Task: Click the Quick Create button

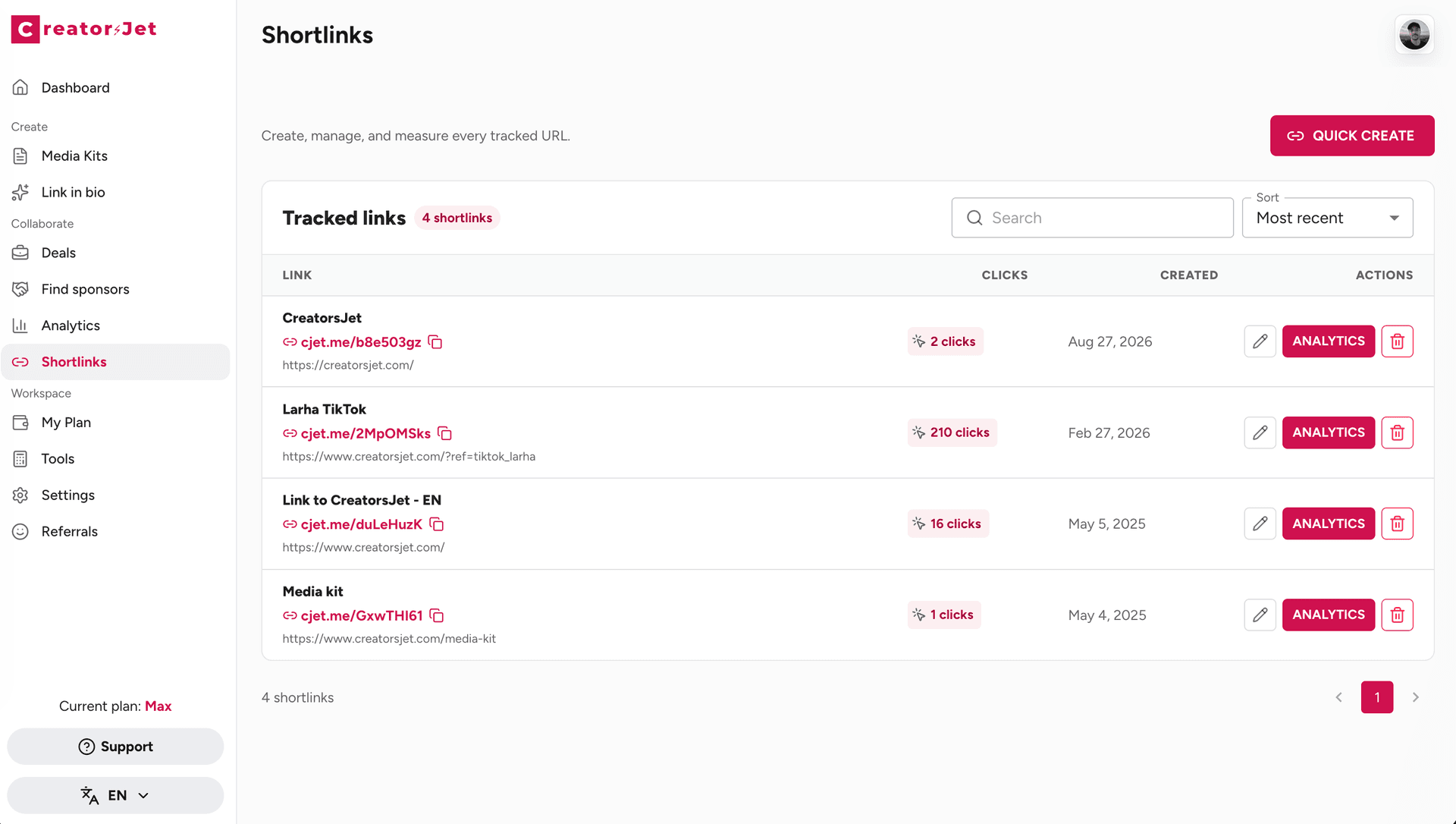Action: (1352, 136)
